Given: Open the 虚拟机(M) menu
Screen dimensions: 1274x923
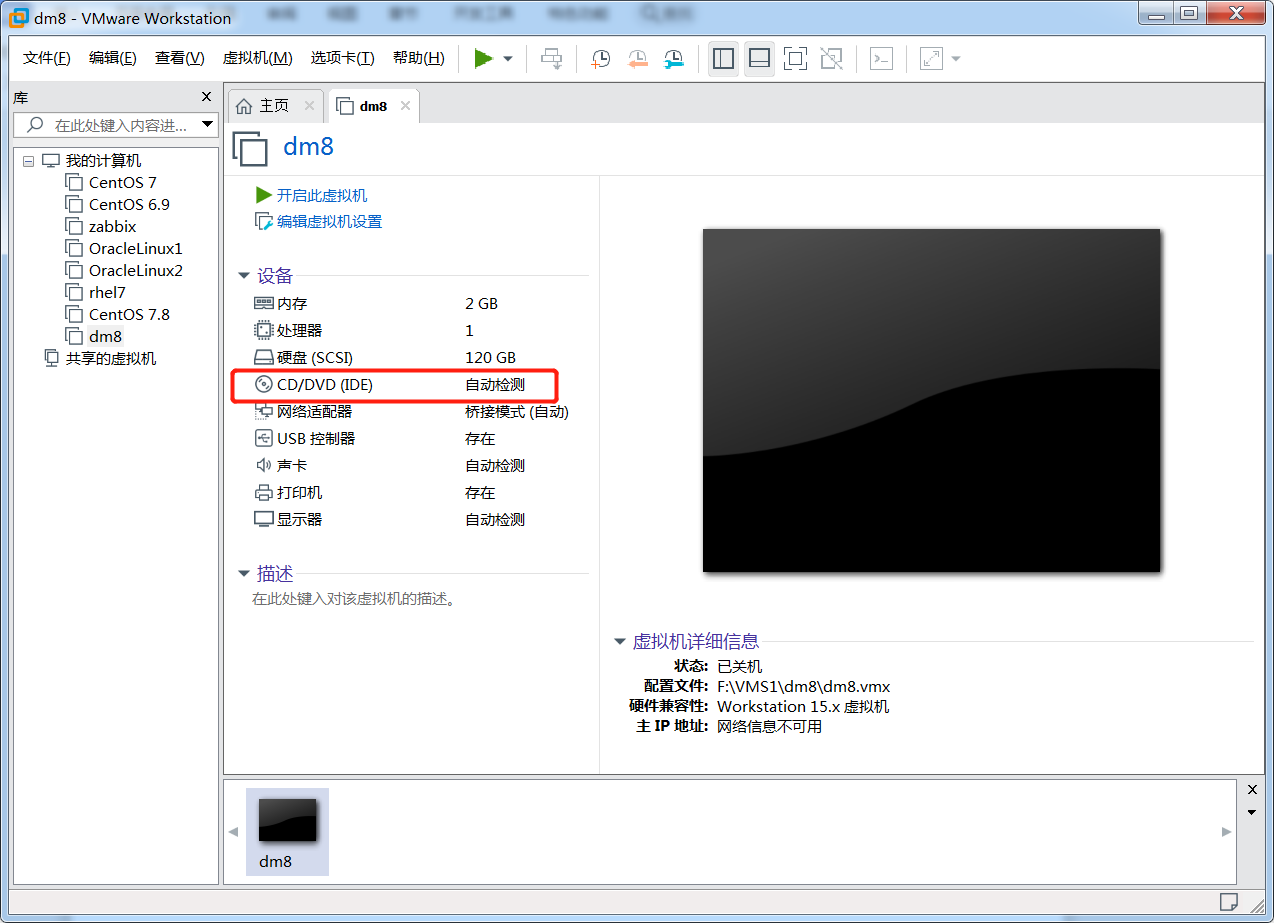Looking at the screenshot, I should coord(257,58).
